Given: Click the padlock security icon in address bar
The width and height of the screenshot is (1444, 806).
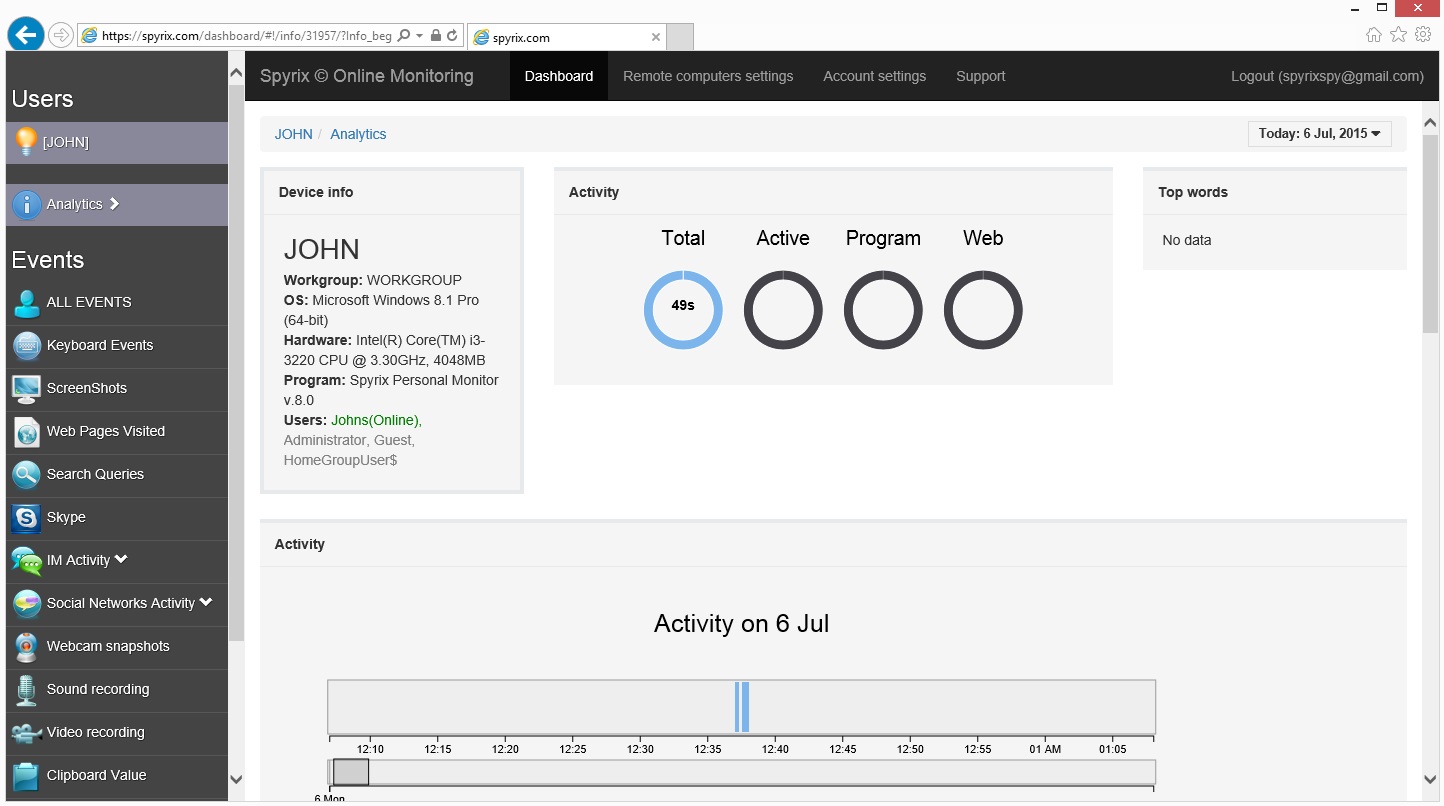Looking at the screenshot, I should (435, 35).
